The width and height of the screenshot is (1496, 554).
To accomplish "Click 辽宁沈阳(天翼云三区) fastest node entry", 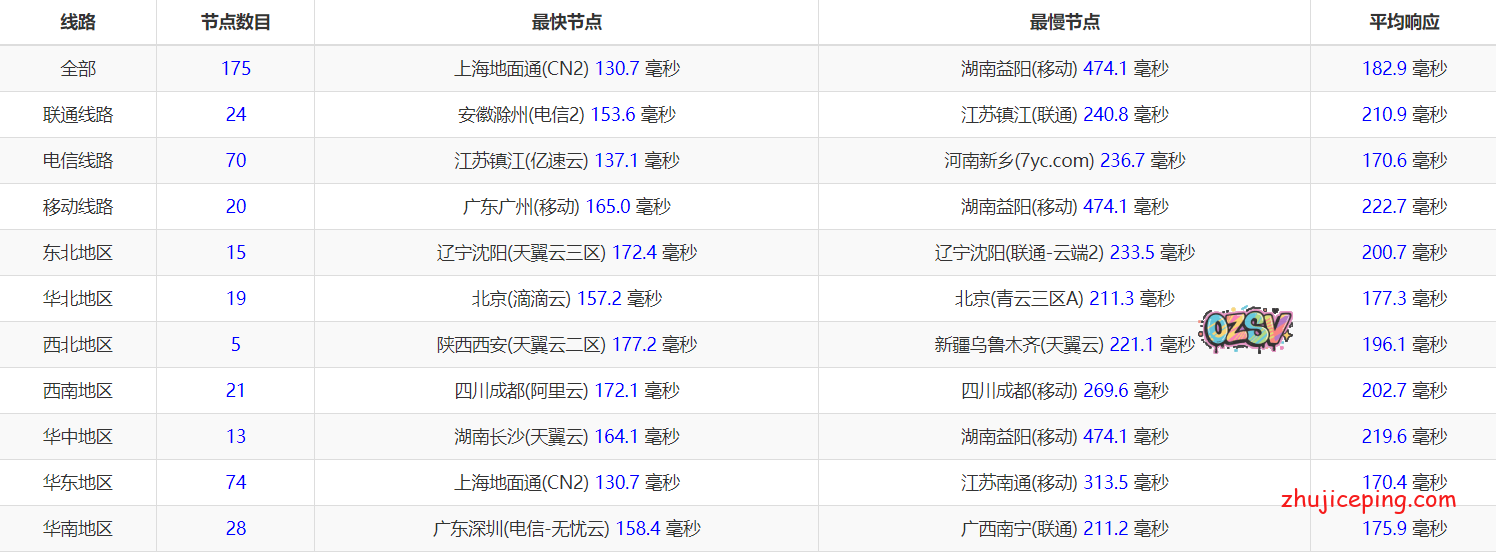I will [566, 253].
